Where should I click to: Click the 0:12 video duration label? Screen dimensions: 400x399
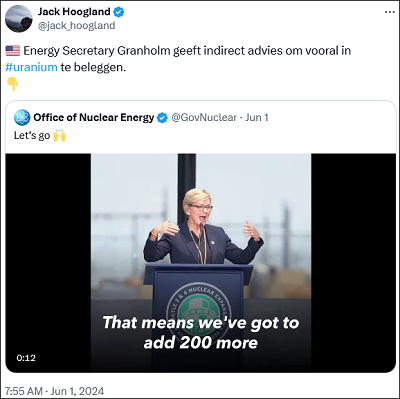[x=26, y=358]
